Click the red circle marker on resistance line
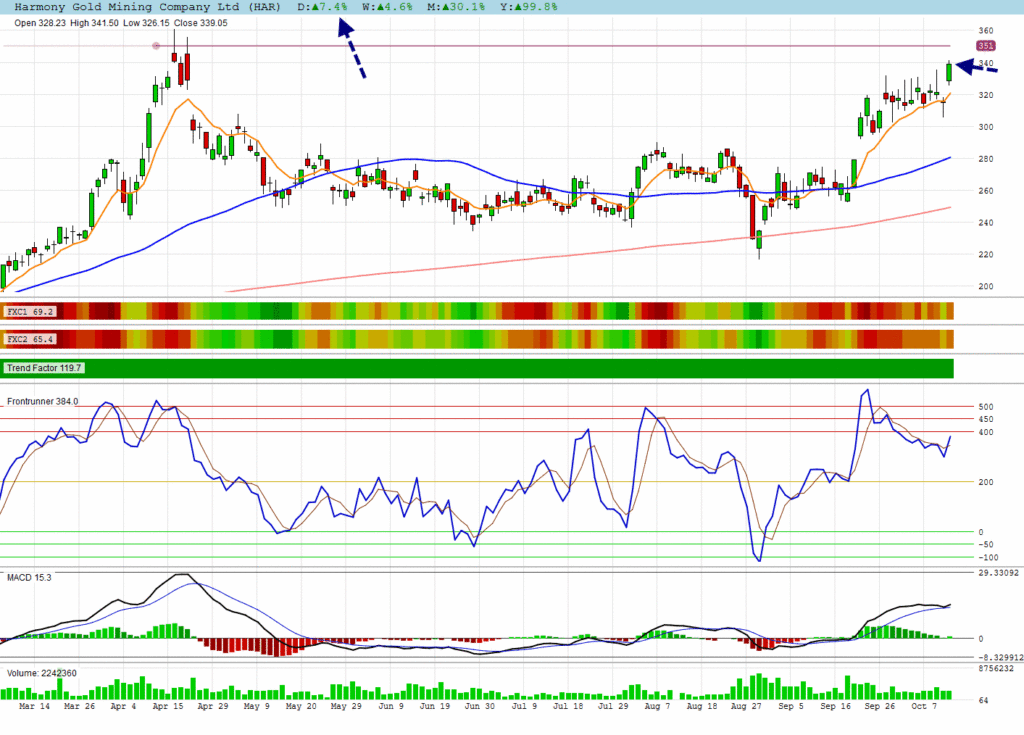This screenshot has width=1024, height=735. (155, 46)
